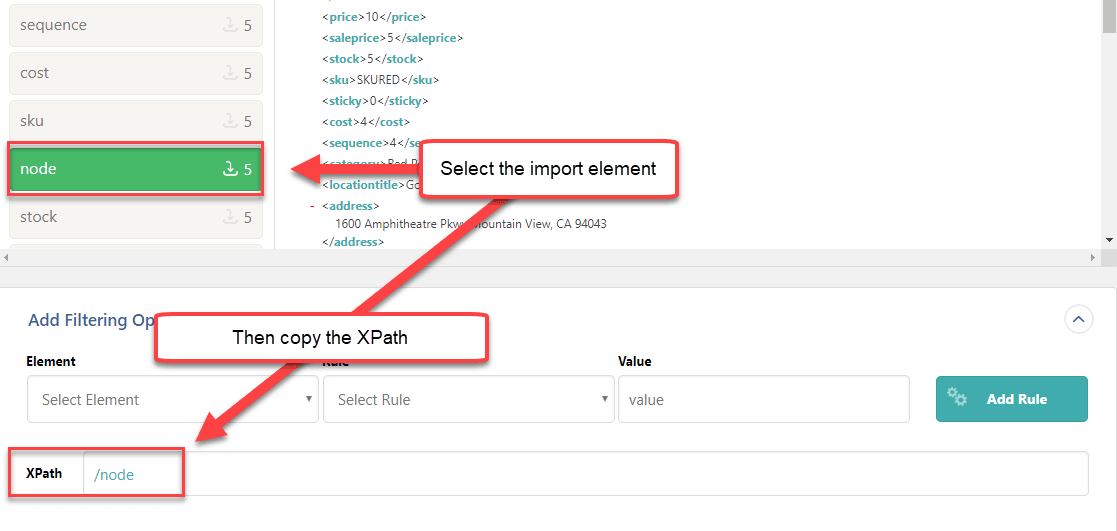Click the import icon on sku element

click(230, 121)
